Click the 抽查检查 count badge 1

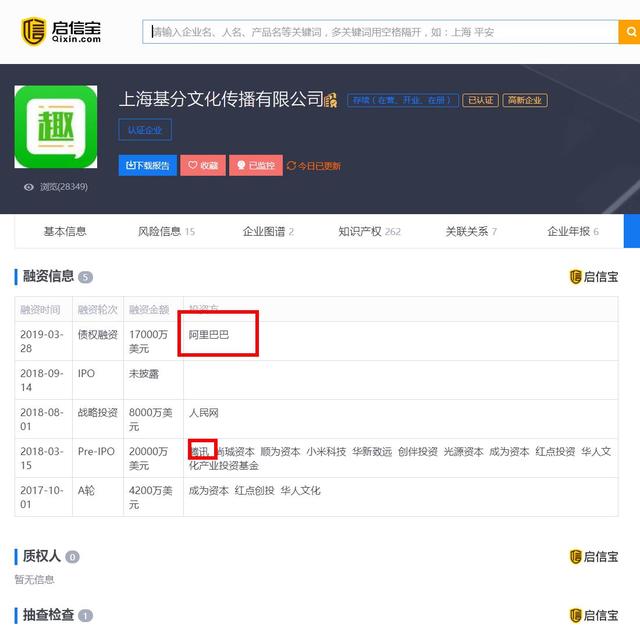point(85,616)
